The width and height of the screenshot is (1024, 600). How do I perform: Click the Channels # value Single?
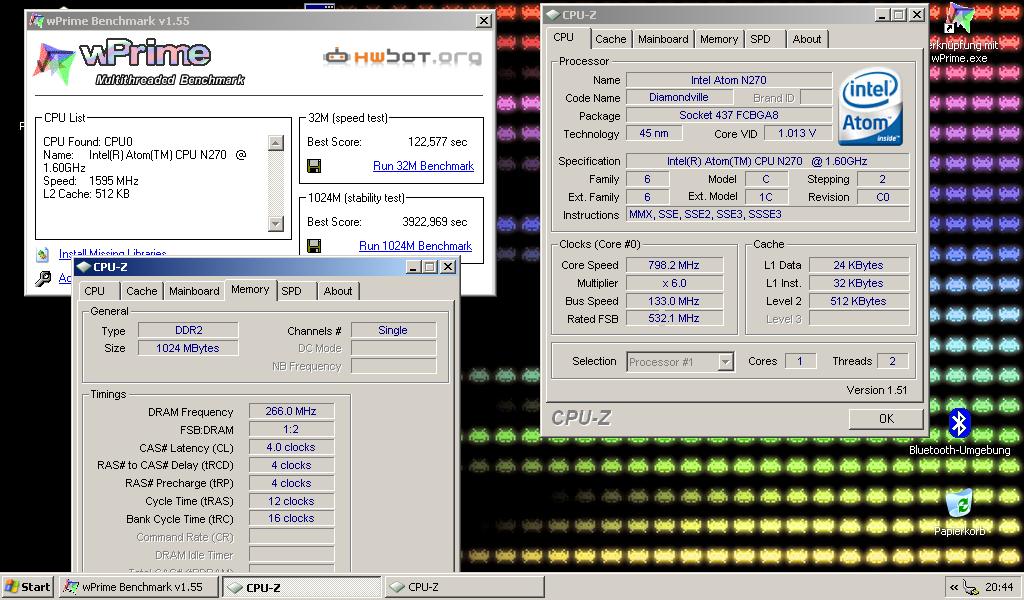coord(393,330)
